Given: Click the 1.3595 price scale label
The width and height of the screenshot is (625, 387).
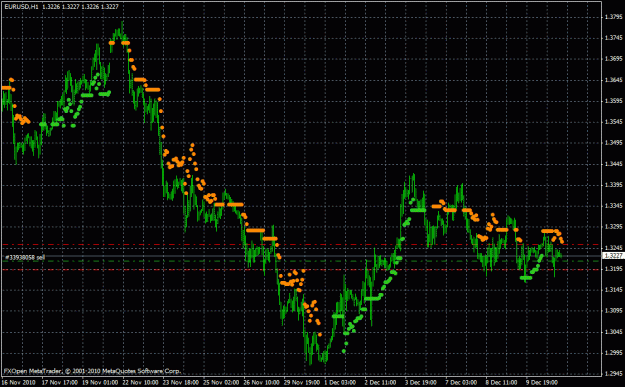Looking at the screenshot, I should 613,101.
